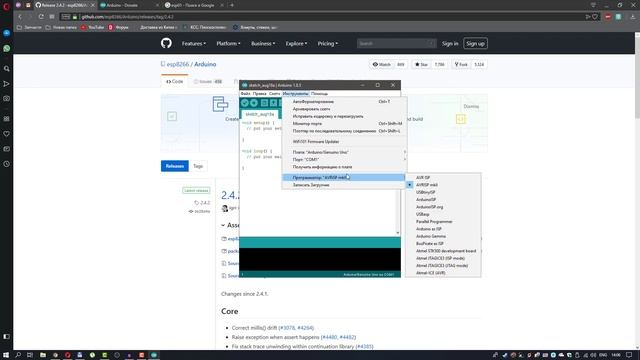Open the Скетч menu in Arduino
This screenshot has height=360, width=640.
[x=274, y=94]
